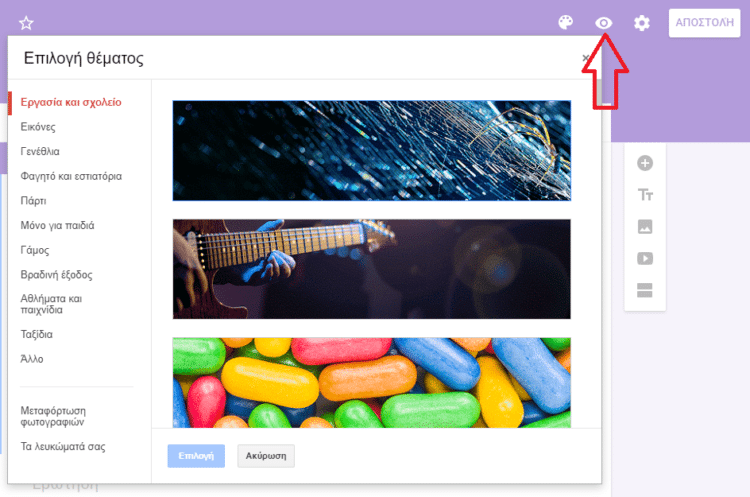Choose Μεταφόρτωση φωτογραφιών upload option

(53, 416)
